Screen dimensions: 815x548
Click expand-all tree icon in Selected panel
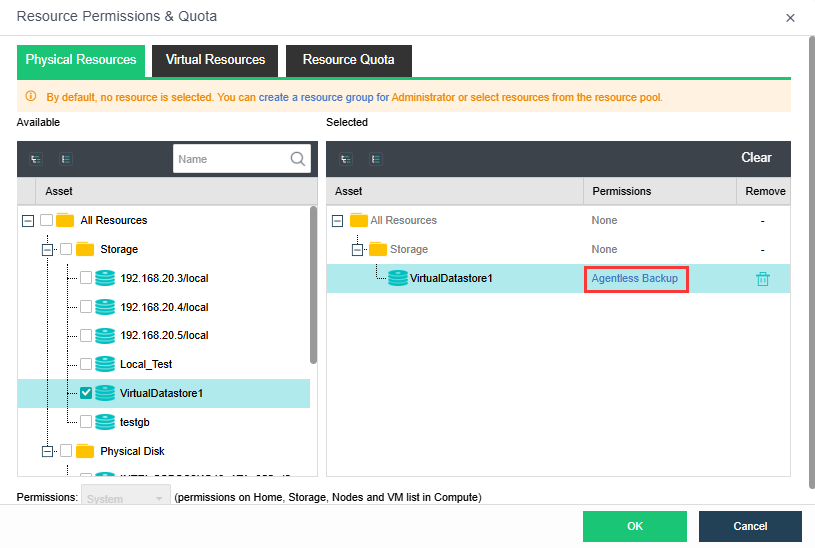click(x=346, y=158)
